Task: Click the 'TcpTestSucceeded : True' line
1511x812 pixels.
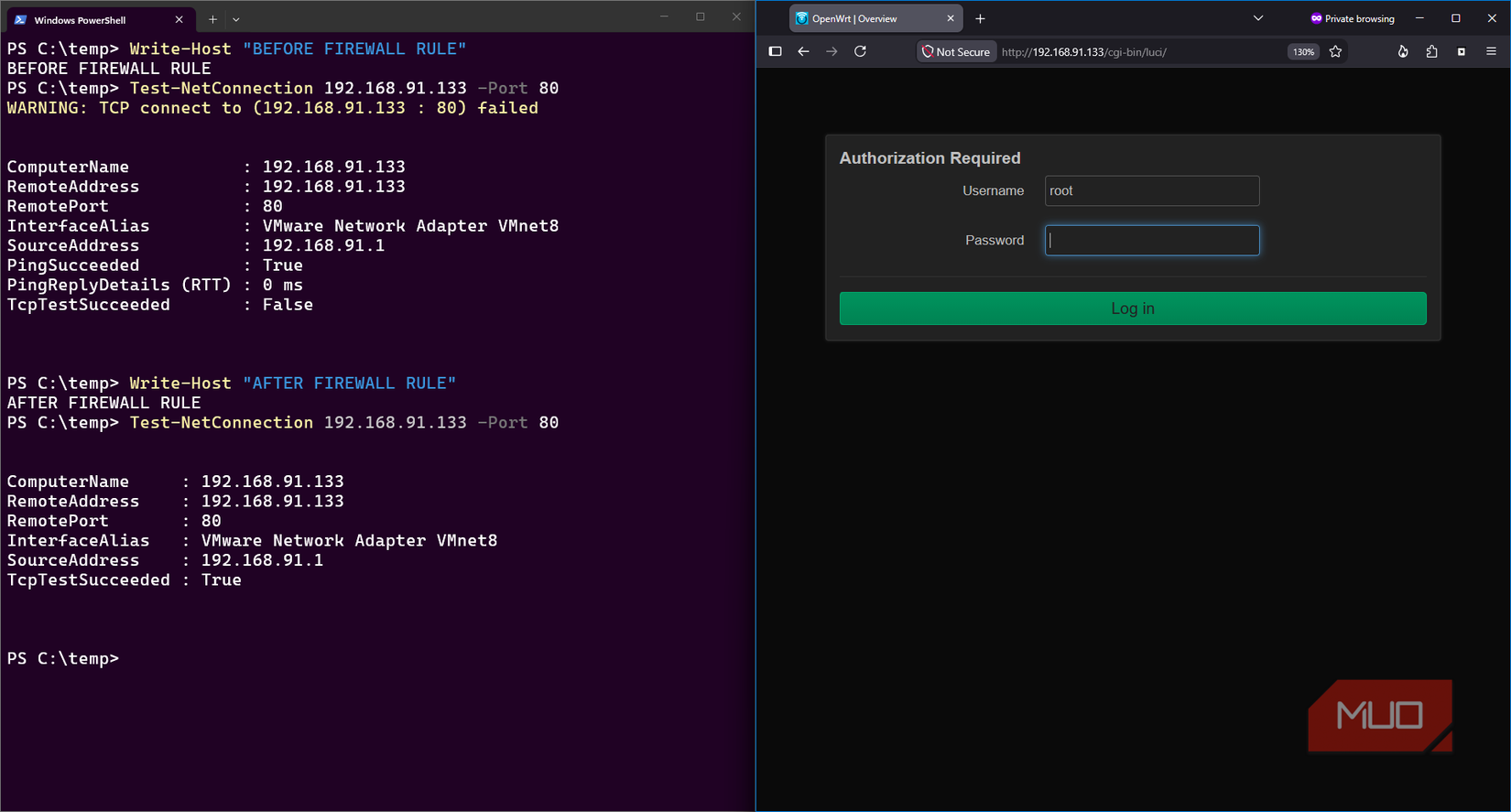Action: [125, 580]
